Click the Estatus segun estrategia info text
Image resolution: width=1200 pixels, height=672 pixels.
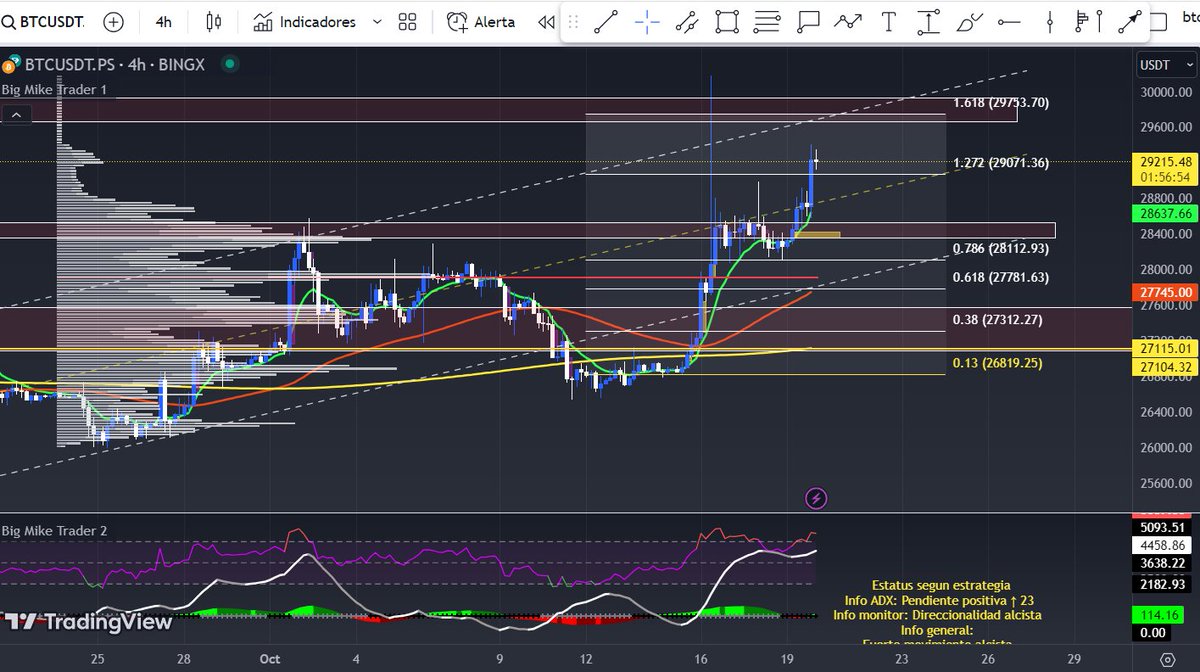[x=941, y=585]
